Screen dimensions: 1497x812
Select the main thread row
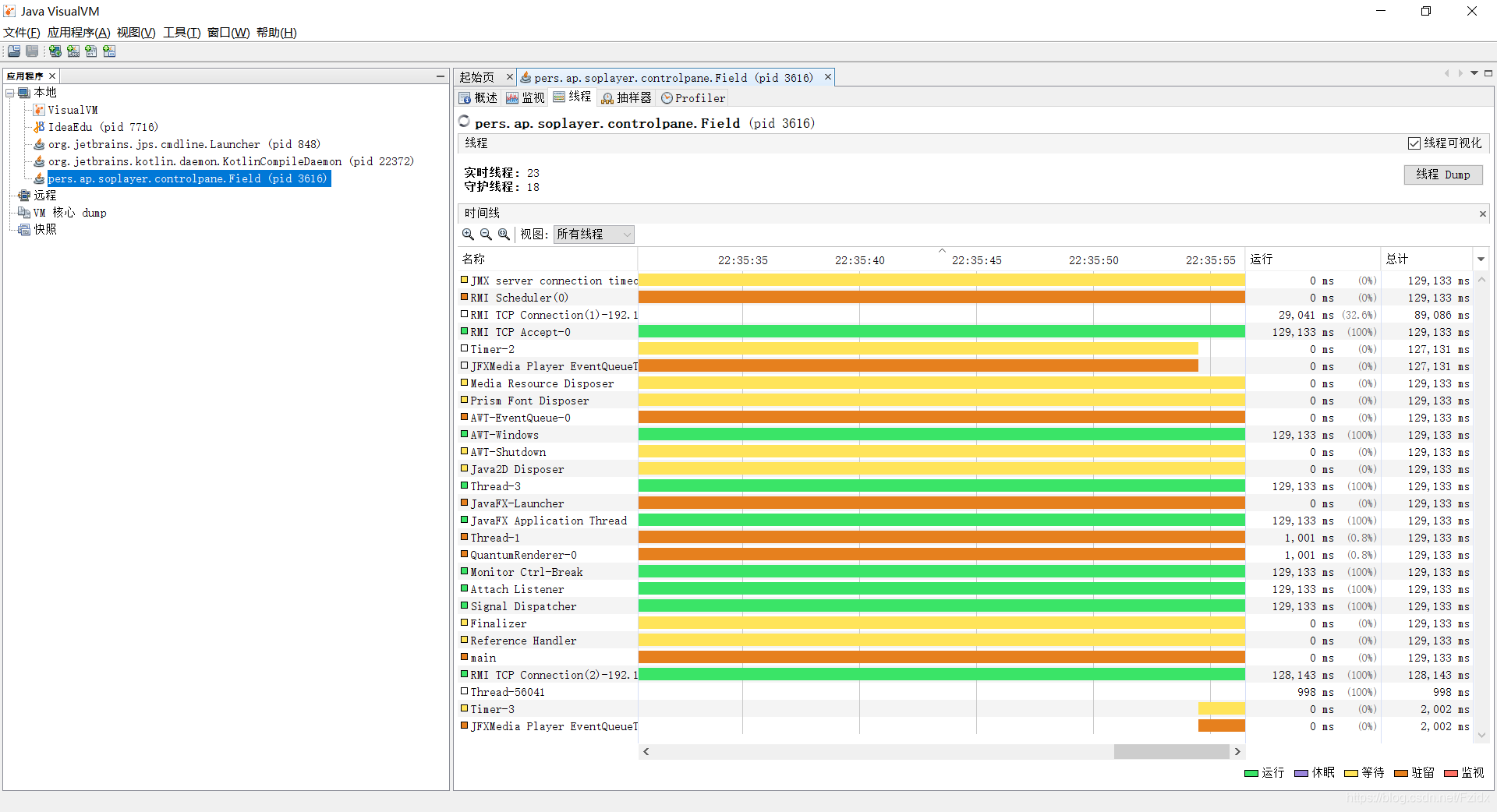965,658
